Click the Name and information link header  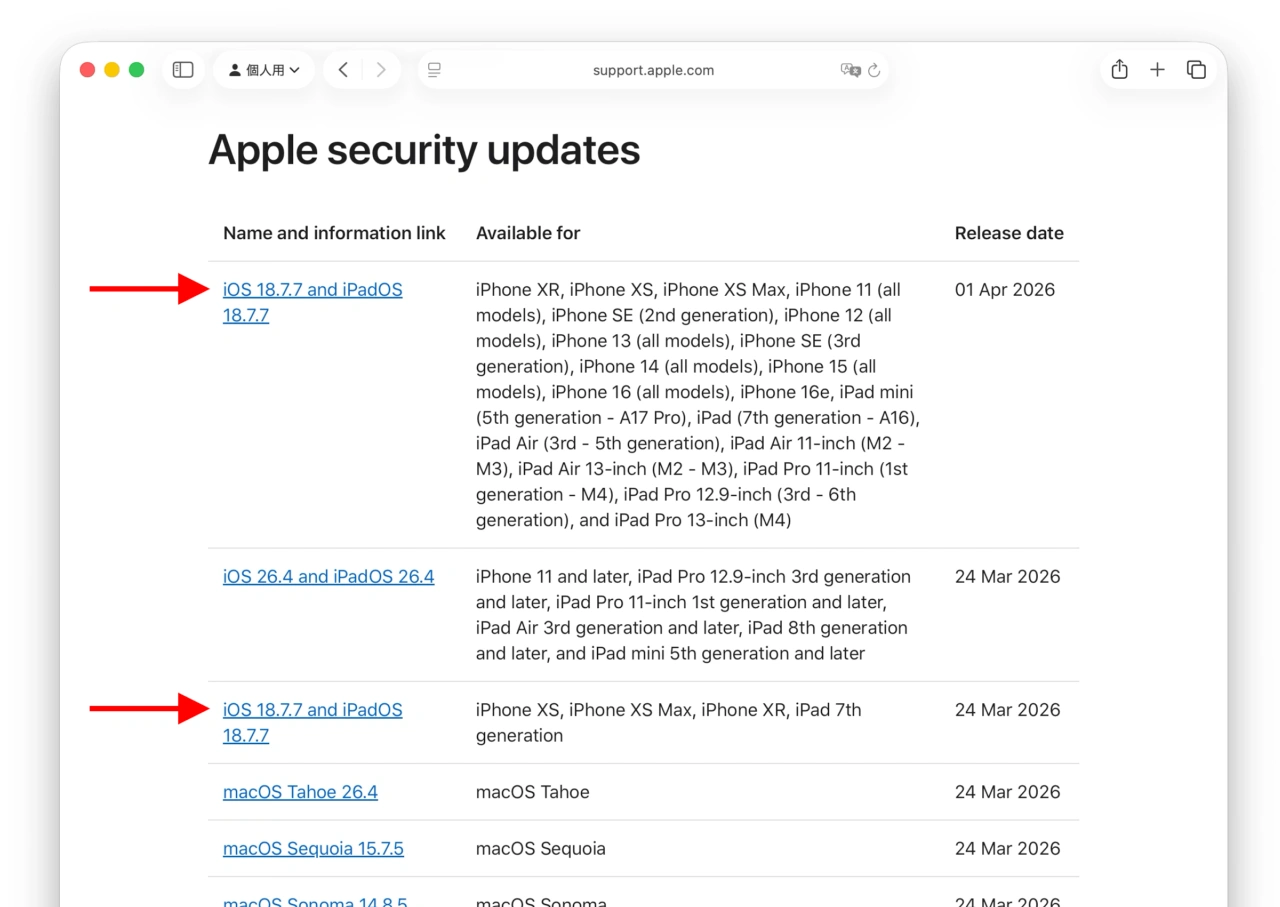(334, 233)
